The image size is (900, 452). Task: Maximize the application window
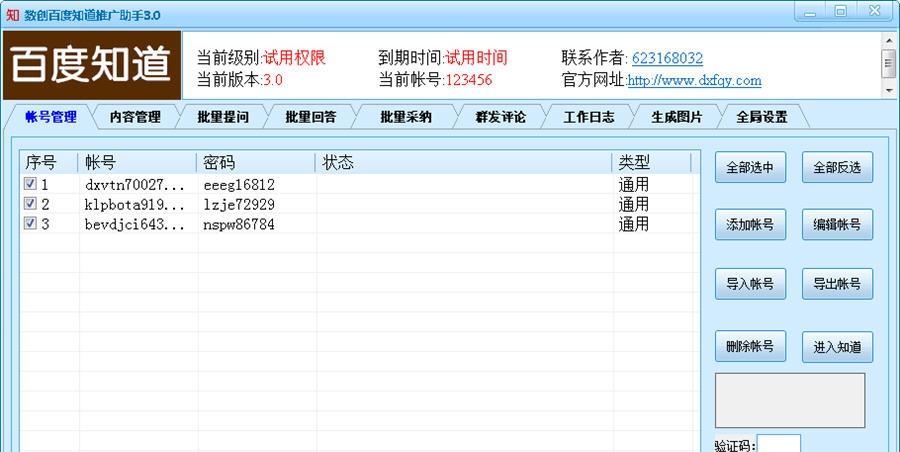click(x=840, y=11)
